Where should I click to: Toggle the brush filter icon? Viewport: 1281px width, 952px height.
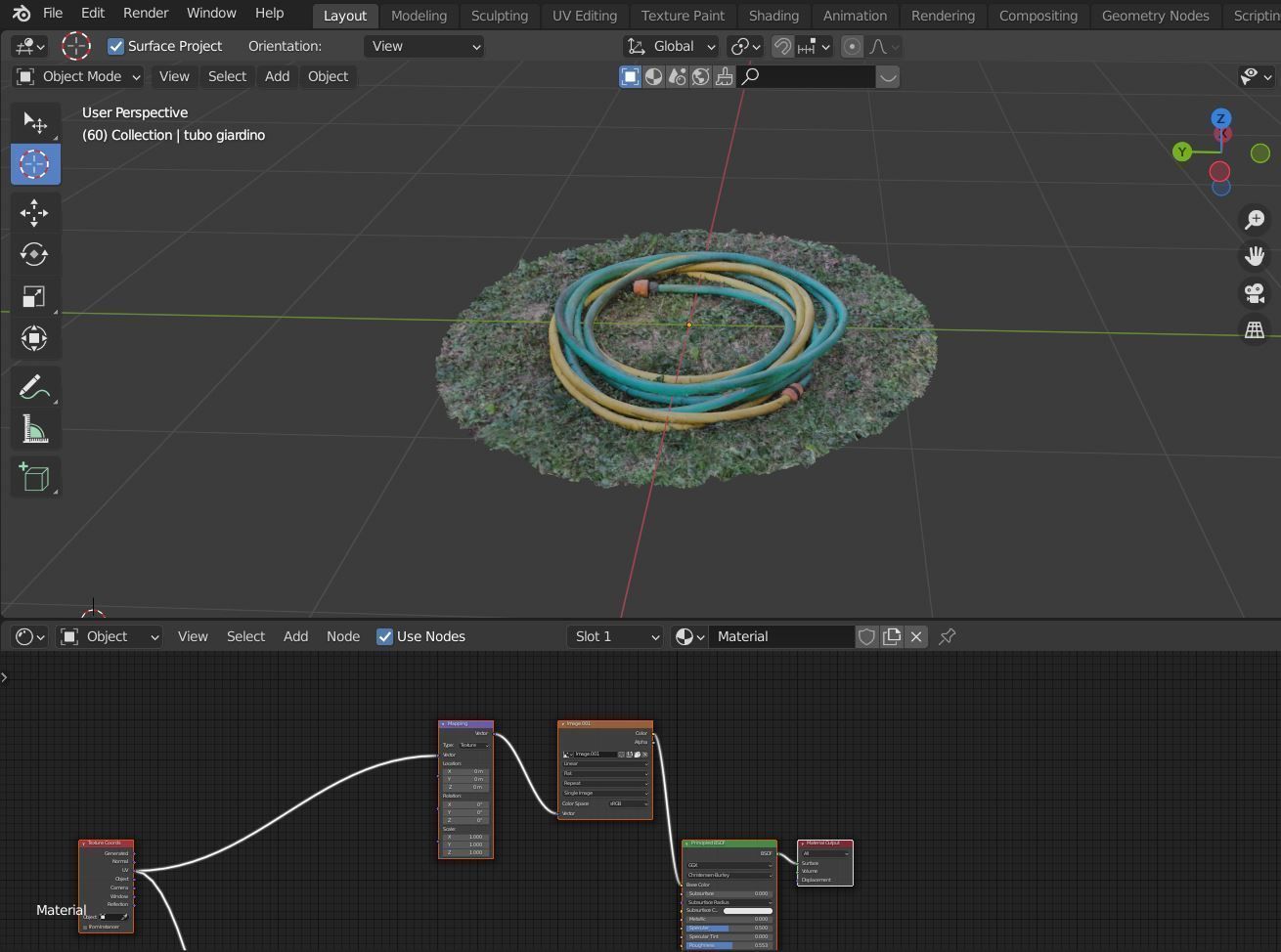(x=724, y=76)
